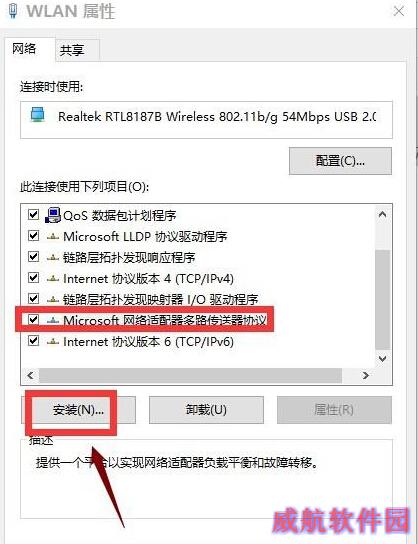Click the Microsoft LLDP protocol driver icon
The height and width of the screenshot is (544, 418).
pyautogui.click(x=53, y=237)
